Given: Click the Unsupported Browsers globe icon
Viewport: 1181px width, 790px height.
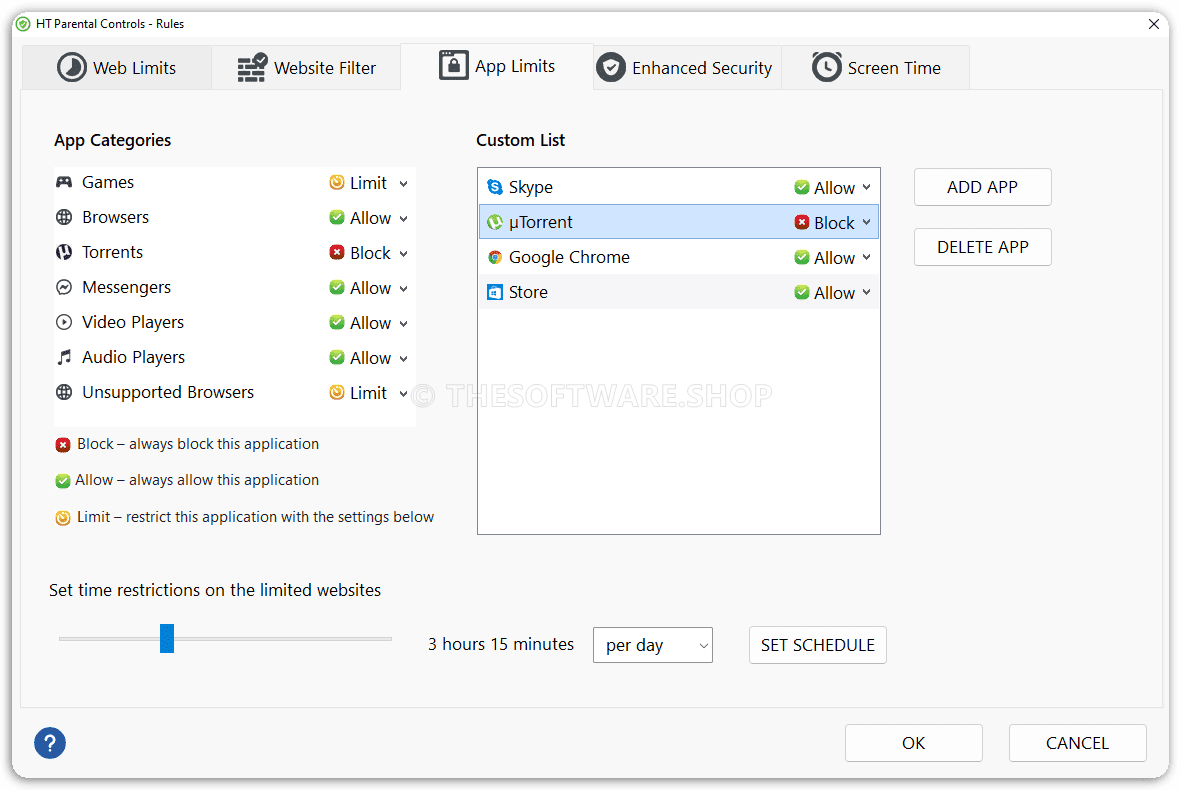Looking at the screenshot, I should click(64, 392).
